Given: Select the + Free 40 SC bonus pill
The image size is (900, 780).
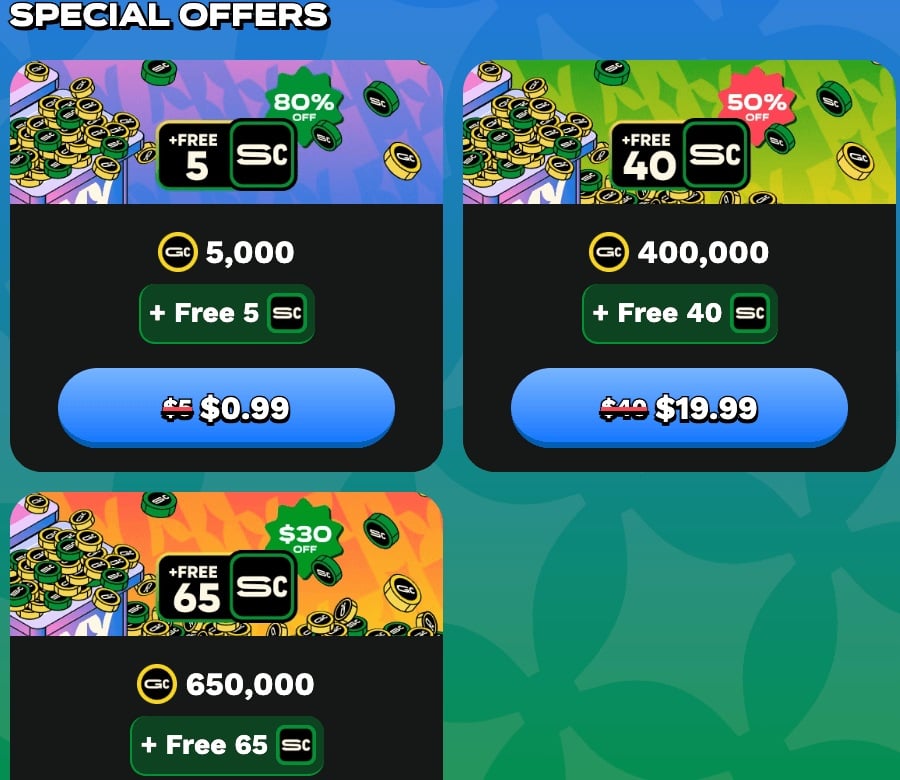Looking at the screenshot, I should 680,313.
